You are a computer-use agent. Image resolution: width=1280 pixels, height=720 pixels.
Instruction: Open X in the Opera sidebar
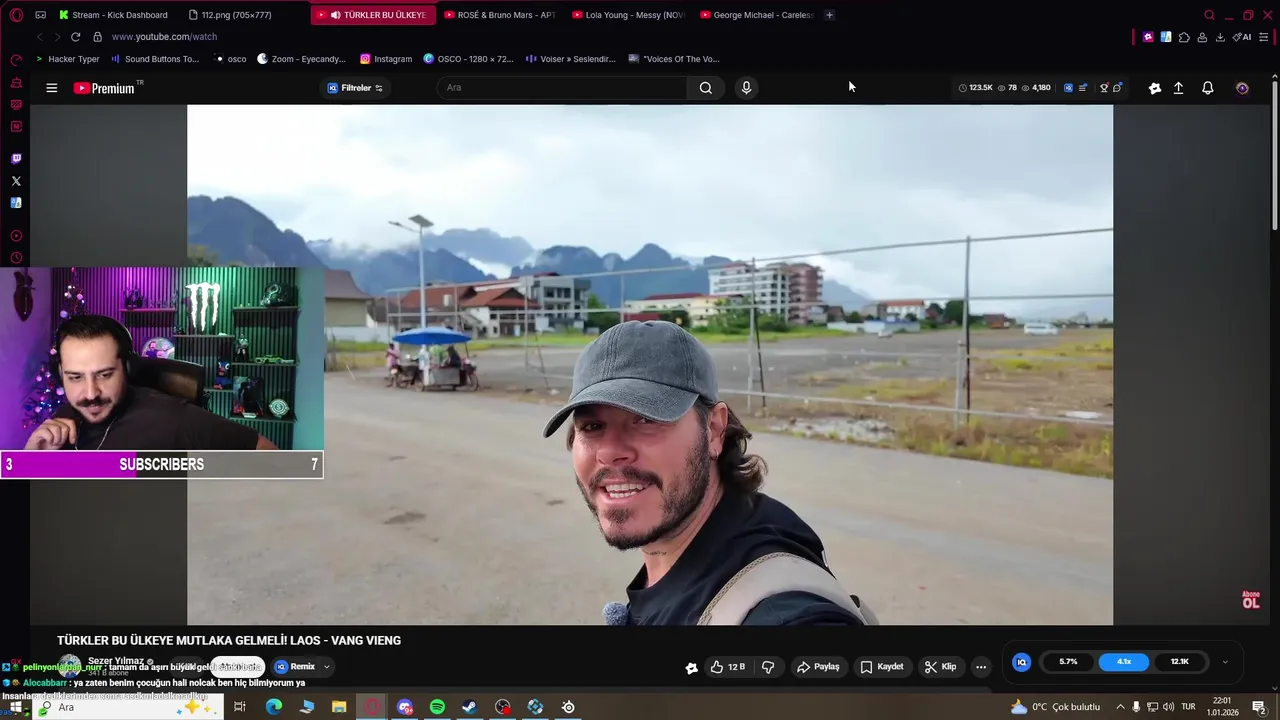pyautogui.click(x=16, y=181)
